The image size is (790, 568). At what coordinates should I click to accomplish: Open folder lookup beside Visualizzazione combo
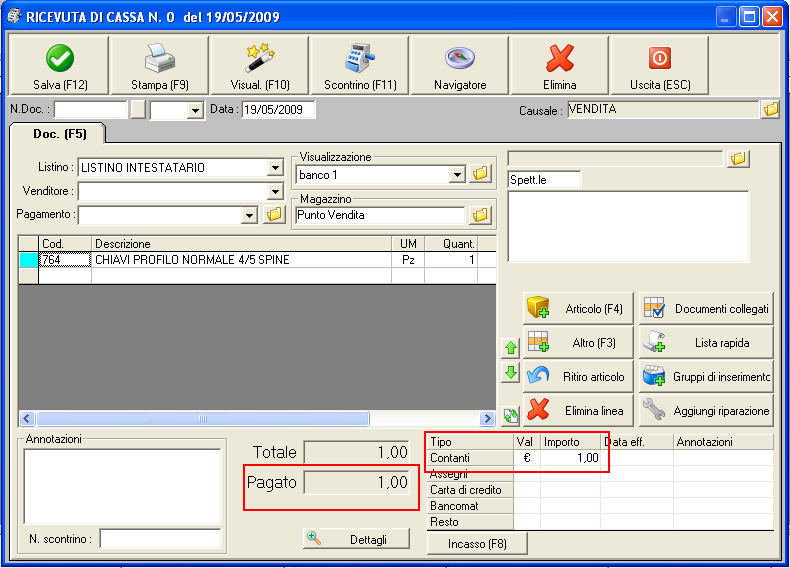(x=480, y=174)
